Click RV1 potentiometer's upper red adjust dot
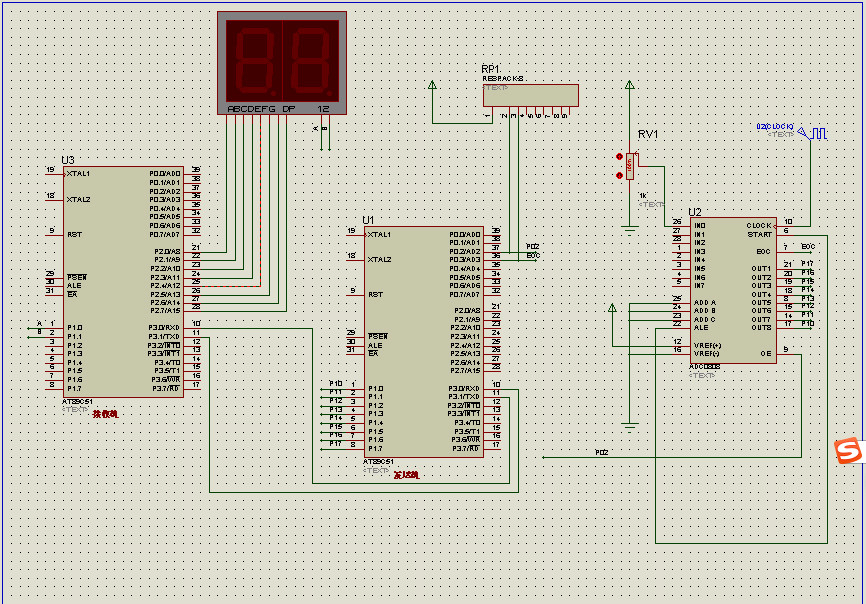The height and width of the screenshot is (604, 866). 619,157
